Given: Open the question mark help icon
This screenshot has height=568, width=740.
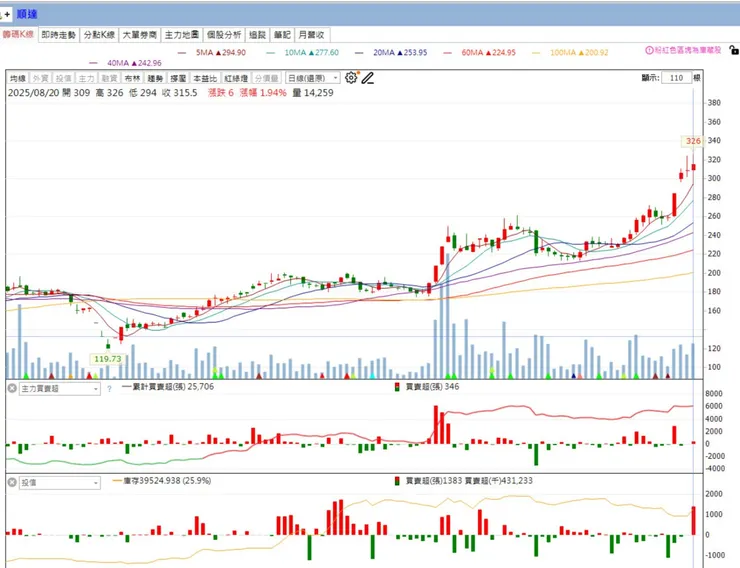Looking at the screenshot, I should (x=109, y=389).
